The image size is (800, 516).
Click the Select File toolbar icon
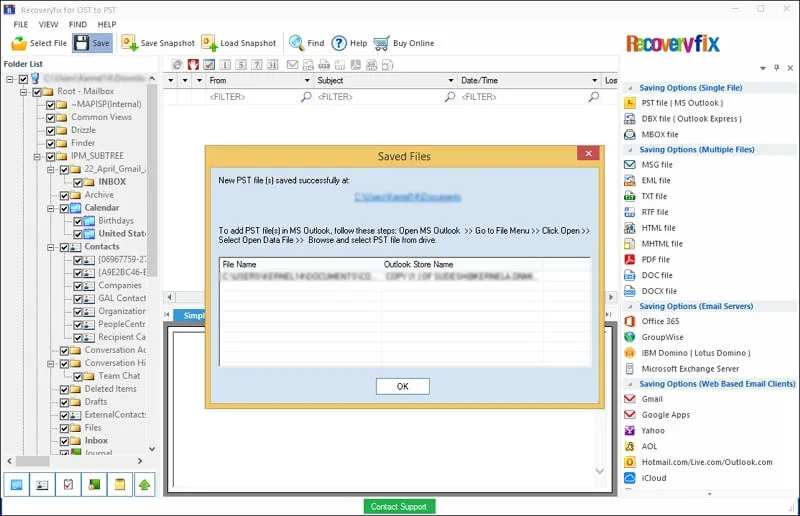19,43
